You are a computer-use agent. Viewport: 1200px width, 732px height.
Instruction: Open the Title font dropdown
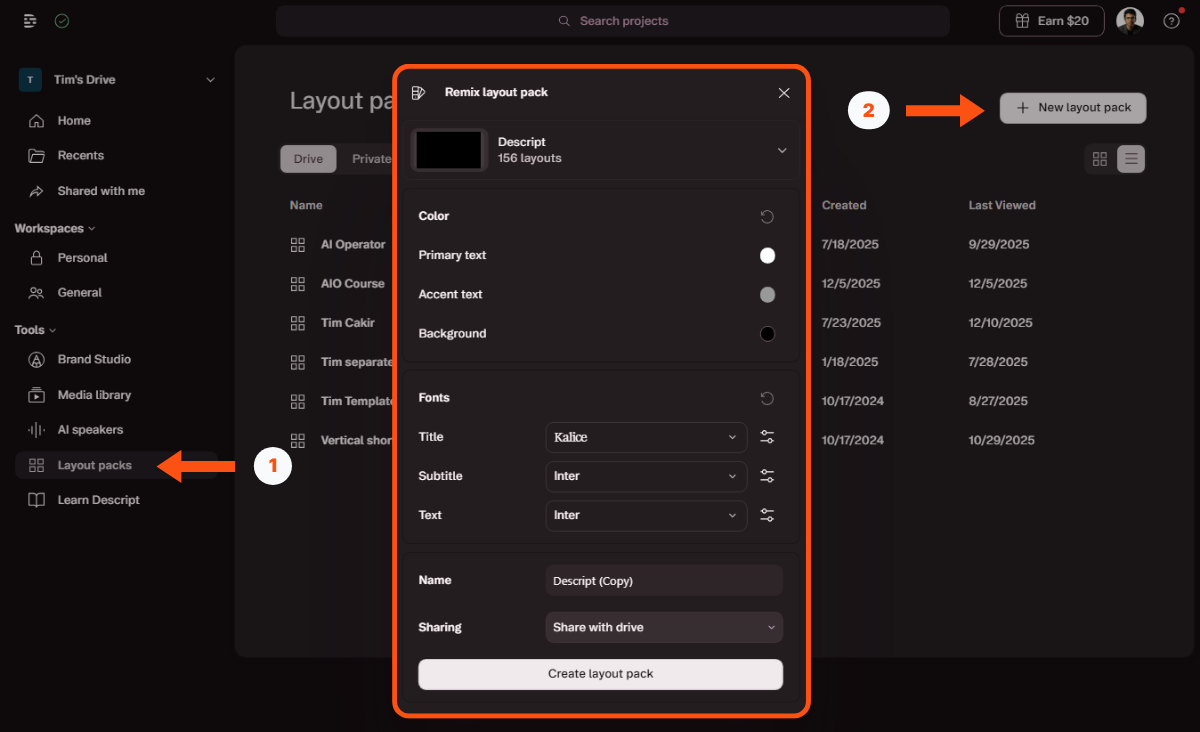point(646,437)
